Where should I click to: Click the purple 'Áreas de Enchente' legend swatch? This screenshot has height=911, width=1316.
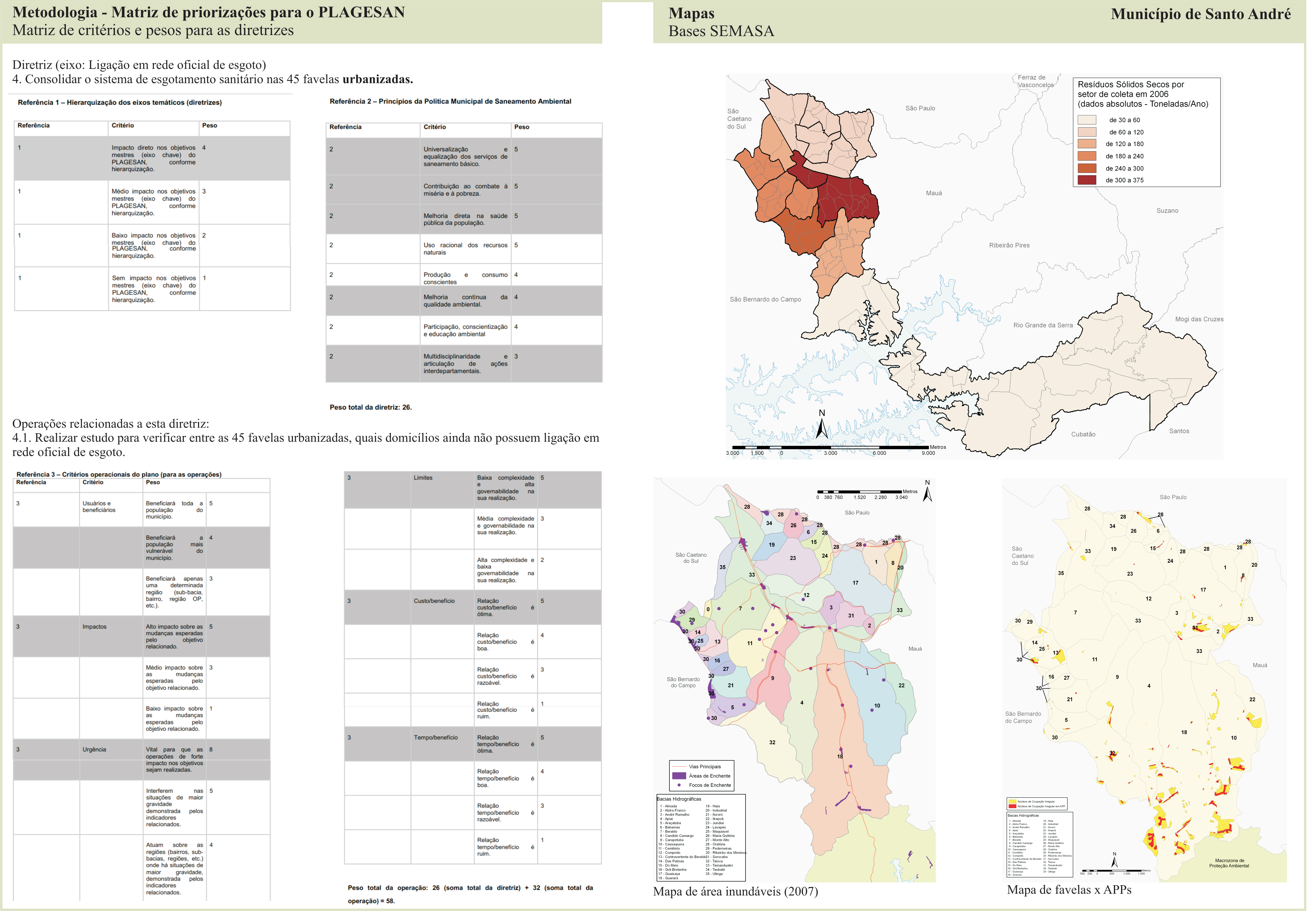click(x=679, y=776)
